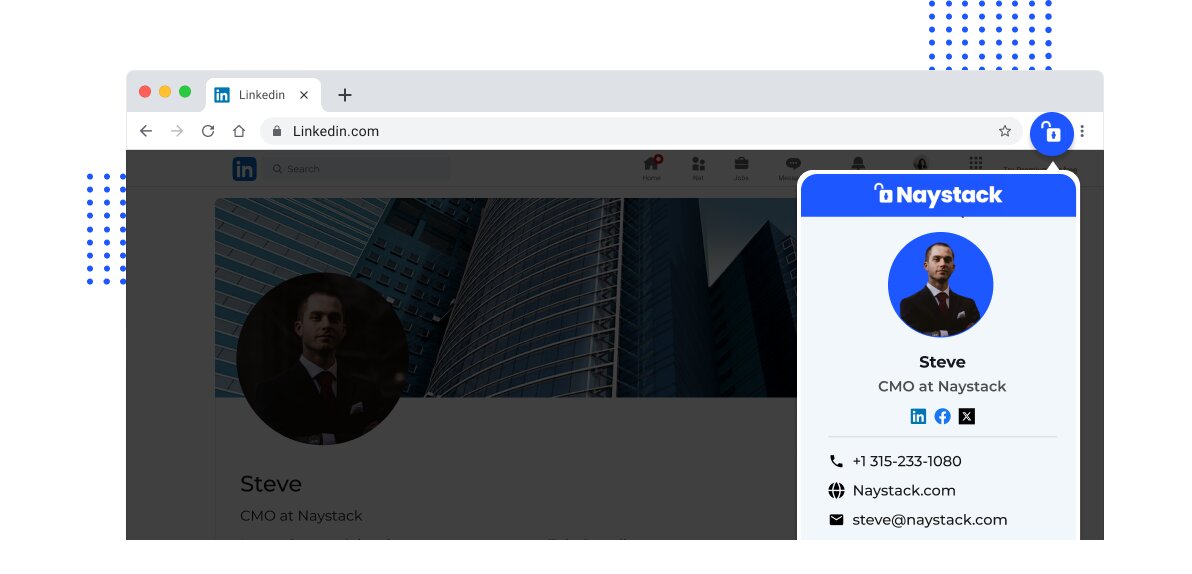Click the green macOS fullscreen button
Viewport: 1192px width, 574px height.
(185, 92)
